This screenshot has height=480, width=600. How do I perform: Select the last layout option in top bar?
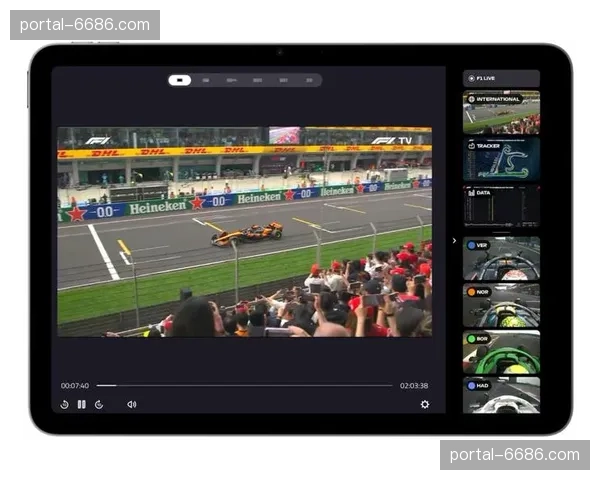point(309,80)
